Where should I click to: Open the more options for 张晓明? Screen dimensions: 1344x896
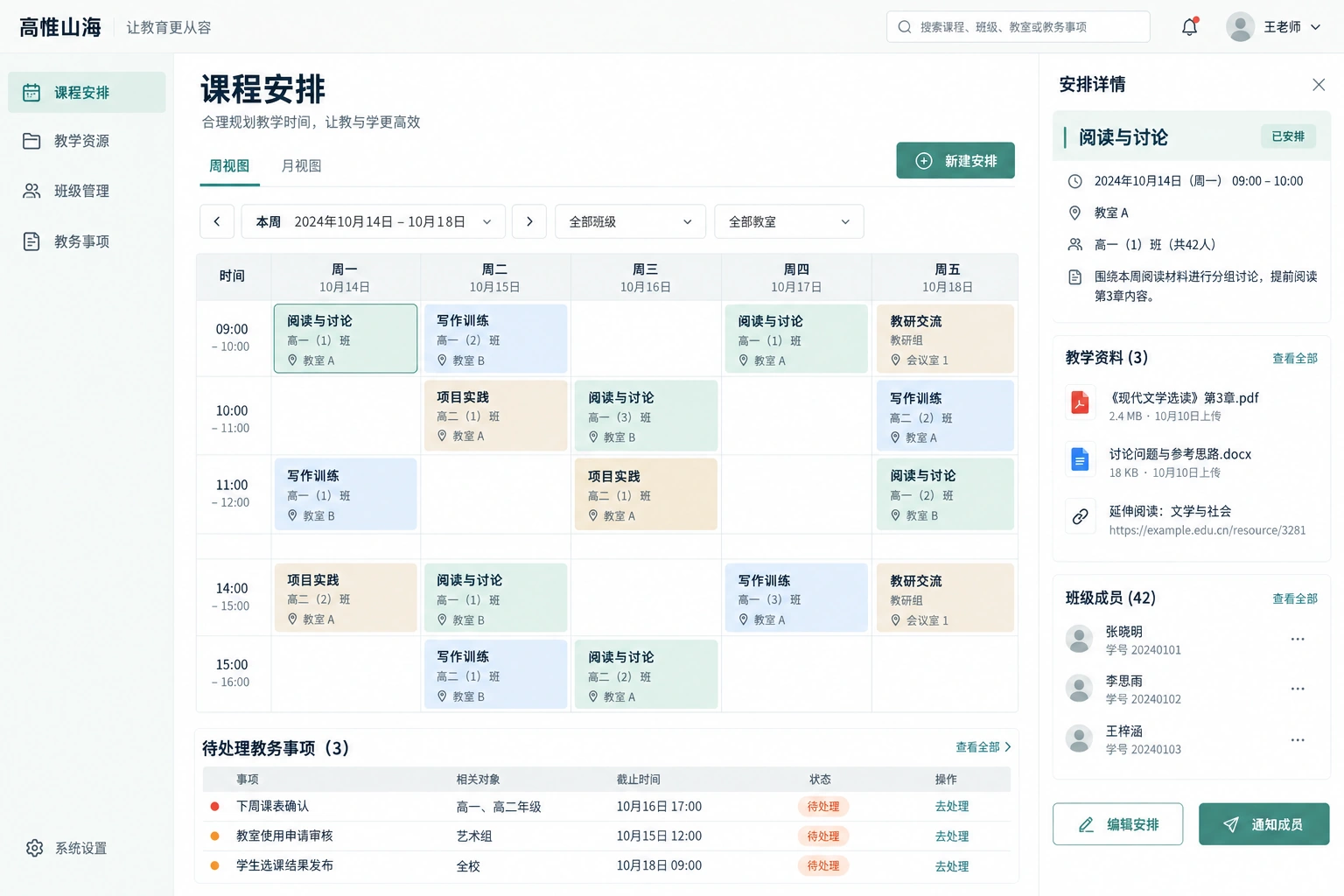click(x=1298, y=640)
